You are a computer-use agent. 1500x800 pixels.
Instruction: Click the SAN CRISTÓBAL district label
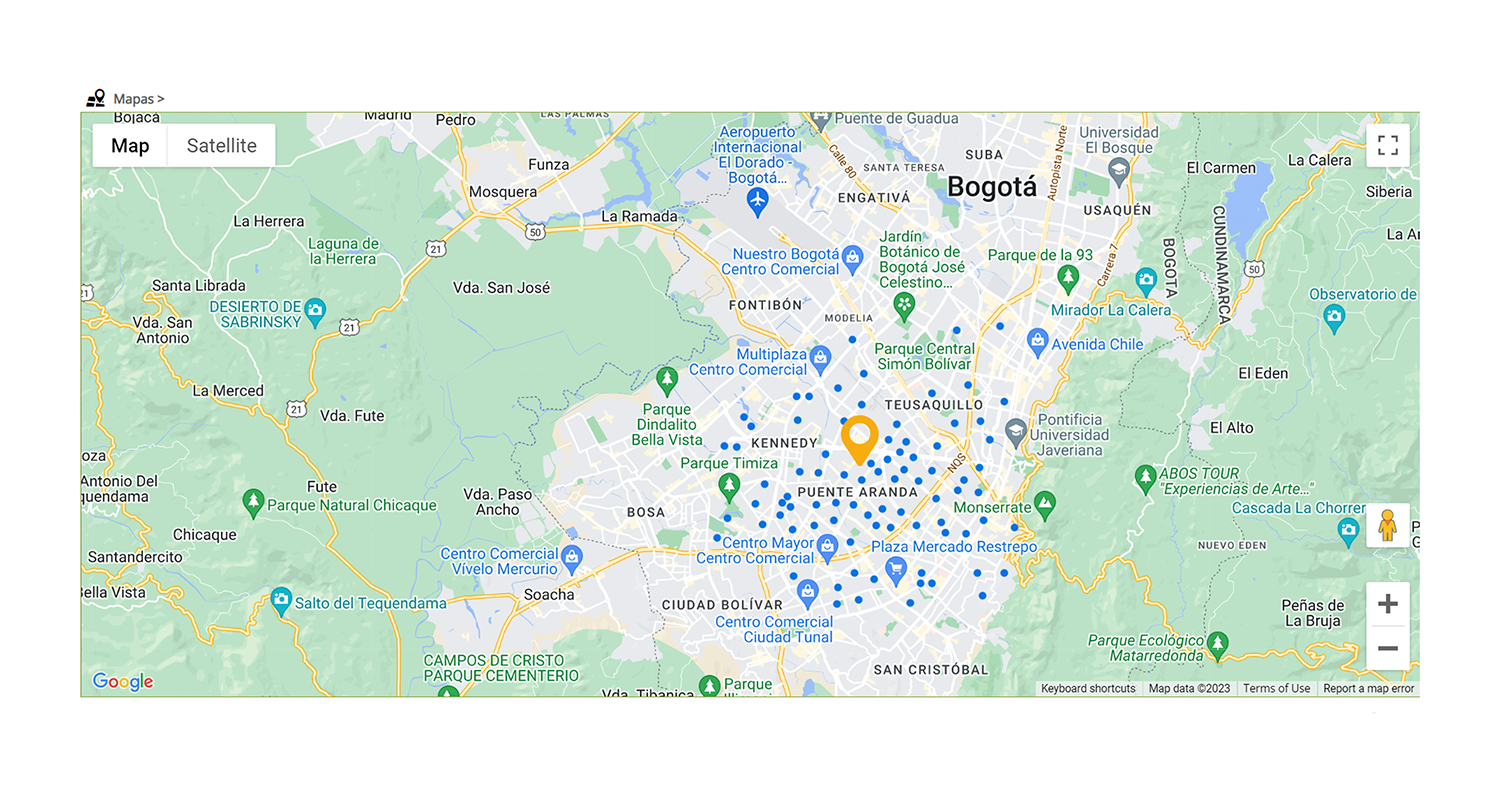[930, 669]
